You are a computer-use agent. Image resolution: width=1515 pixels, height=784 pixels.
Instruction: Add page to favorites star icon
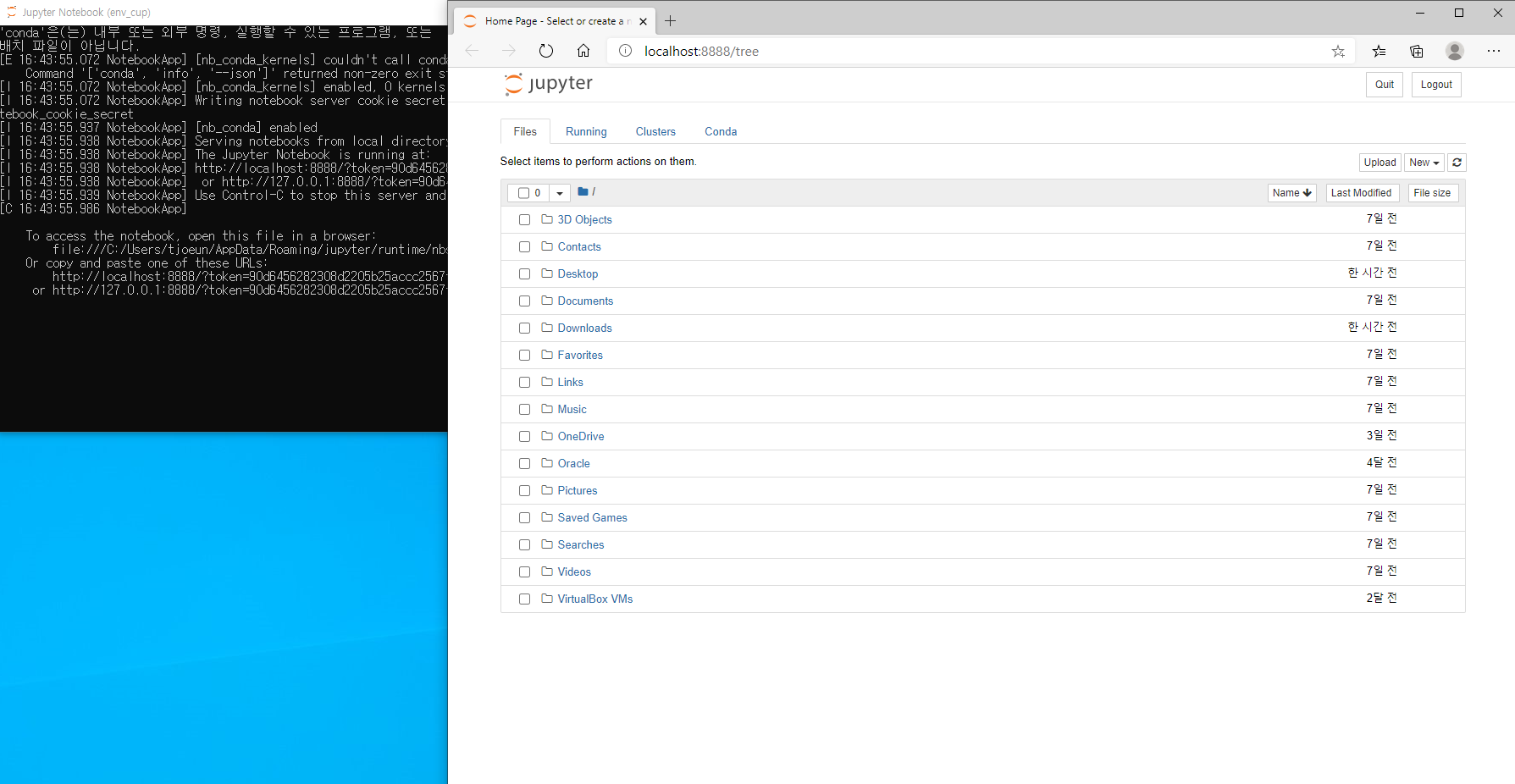1338,51
